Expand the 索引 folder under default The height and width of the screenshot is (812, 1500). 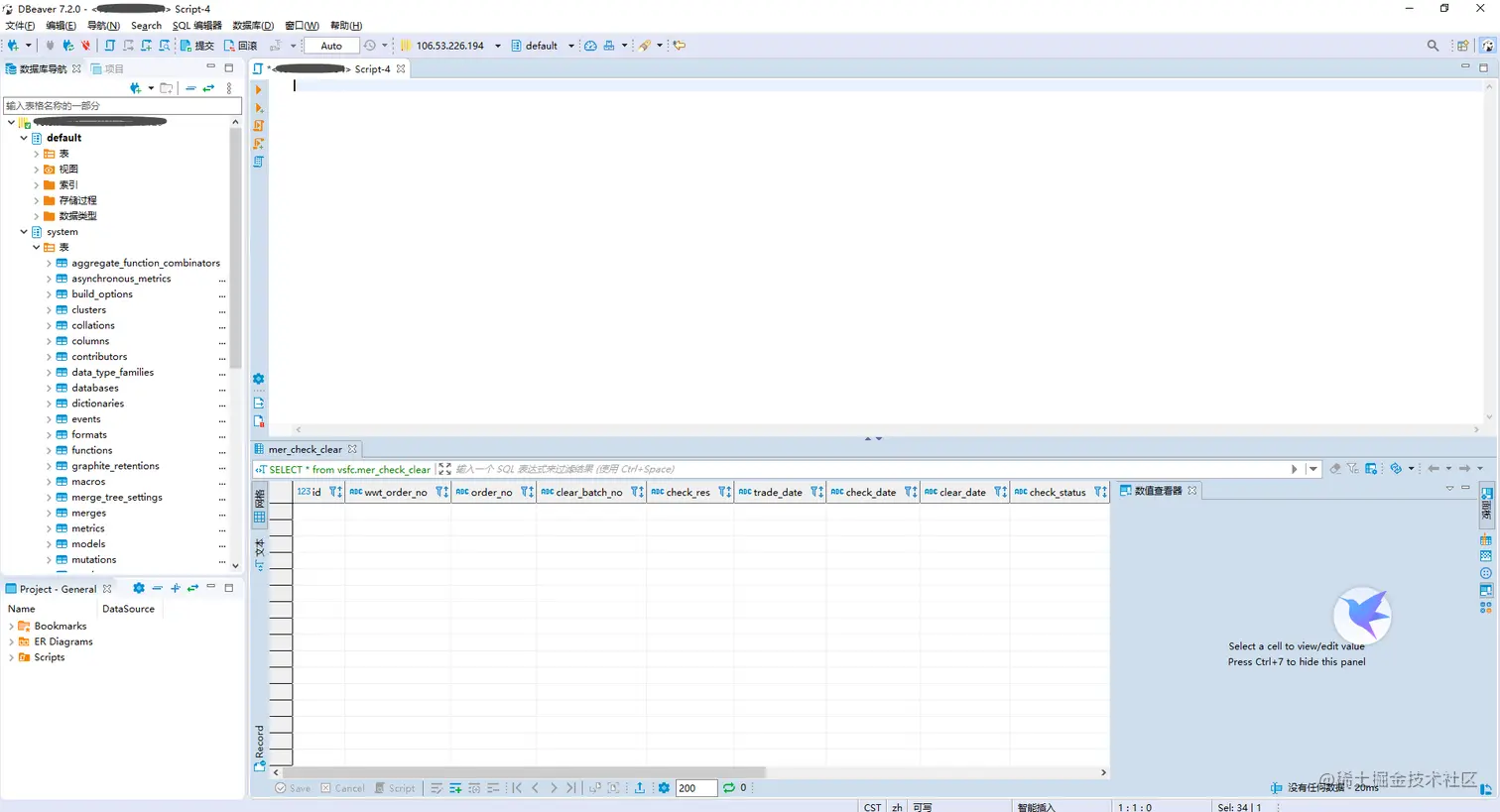(x=37, y=184)
